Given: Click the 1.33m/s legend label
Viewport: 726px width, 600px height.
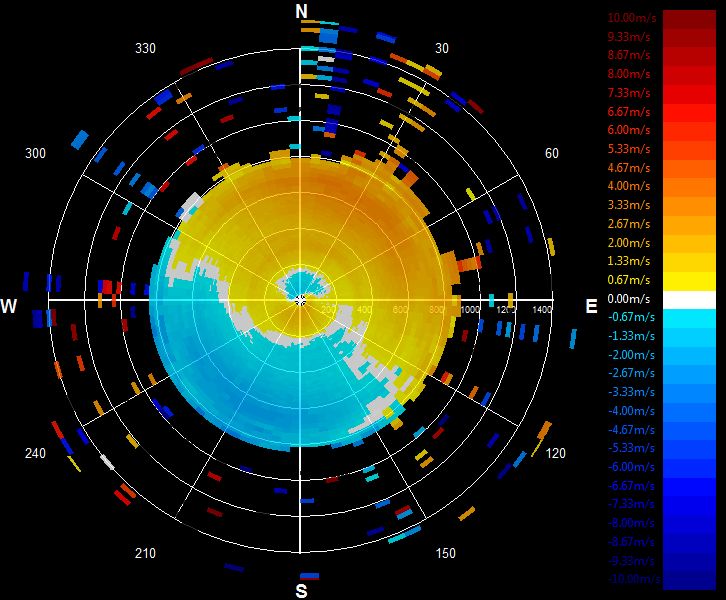Looking at the screenshot, I should coord(629,261).
